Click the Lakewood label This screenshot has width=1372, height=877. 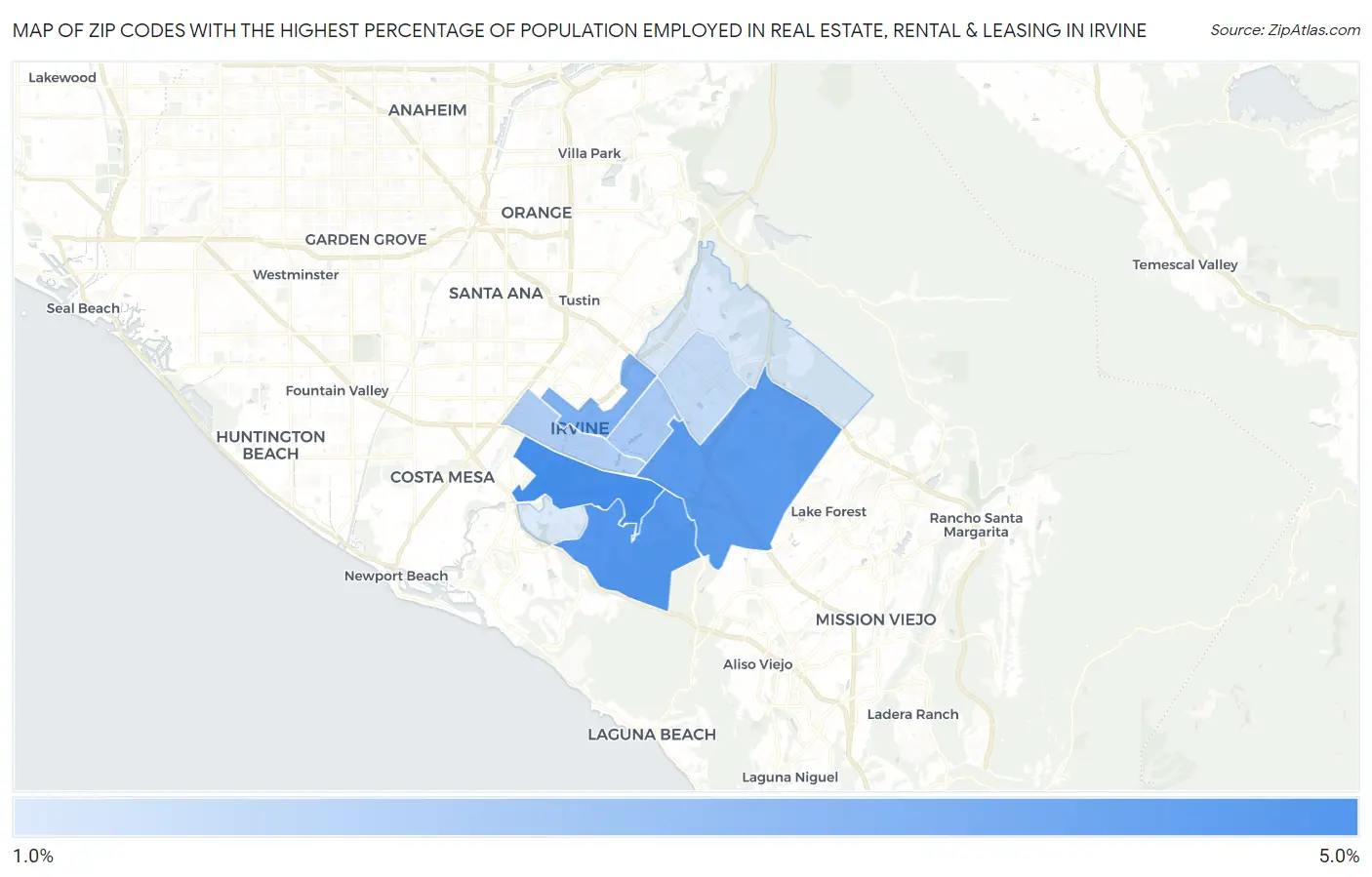click(62, 78)
